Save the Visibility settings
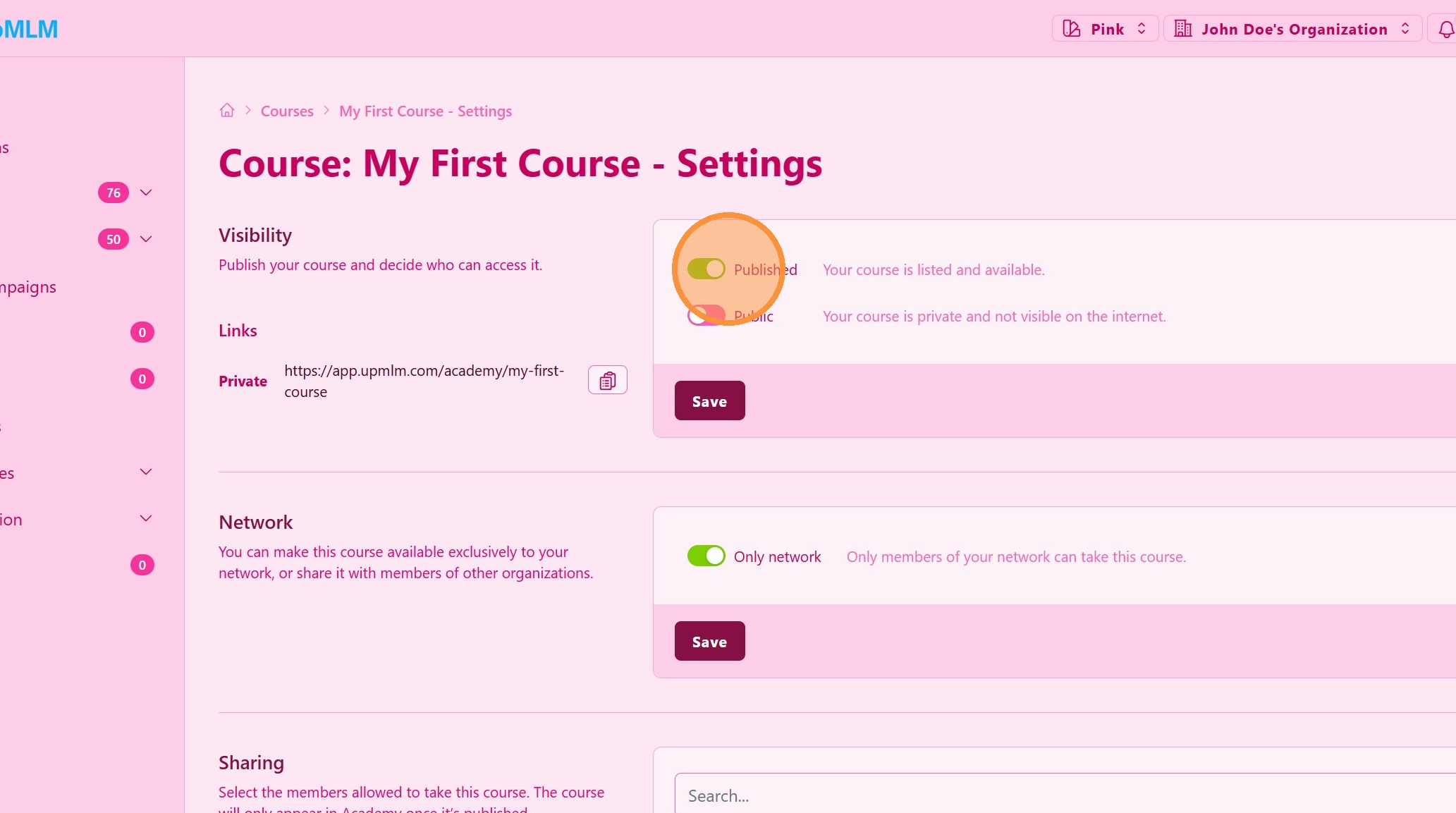1456x813 pixels. (709, 401)
